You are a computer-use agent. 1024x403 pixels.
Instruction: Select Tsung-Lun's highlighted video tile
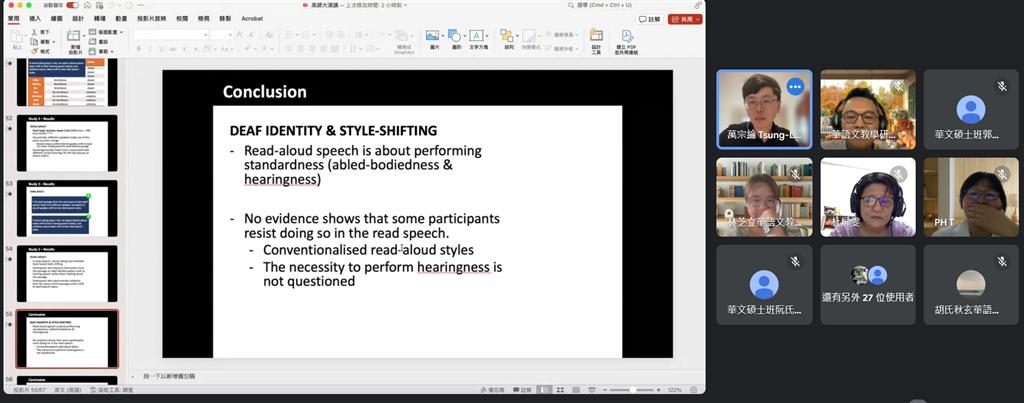point(764,110)
